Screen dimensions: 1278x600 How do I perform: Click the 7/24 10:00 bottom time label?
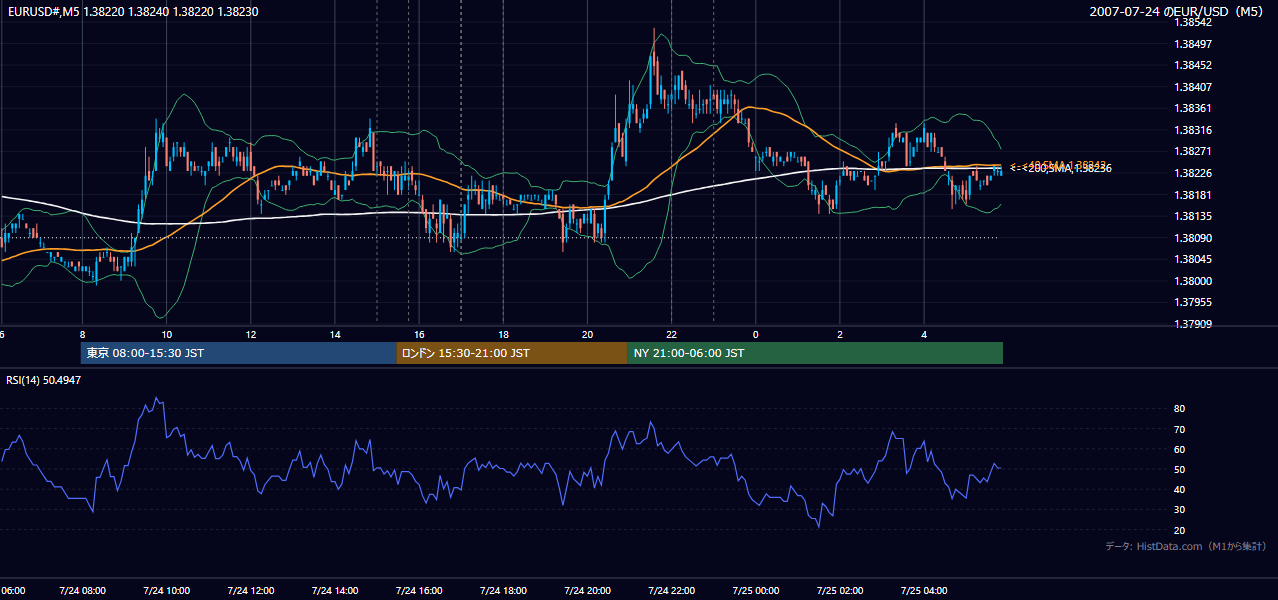click(x=167, y=591)
